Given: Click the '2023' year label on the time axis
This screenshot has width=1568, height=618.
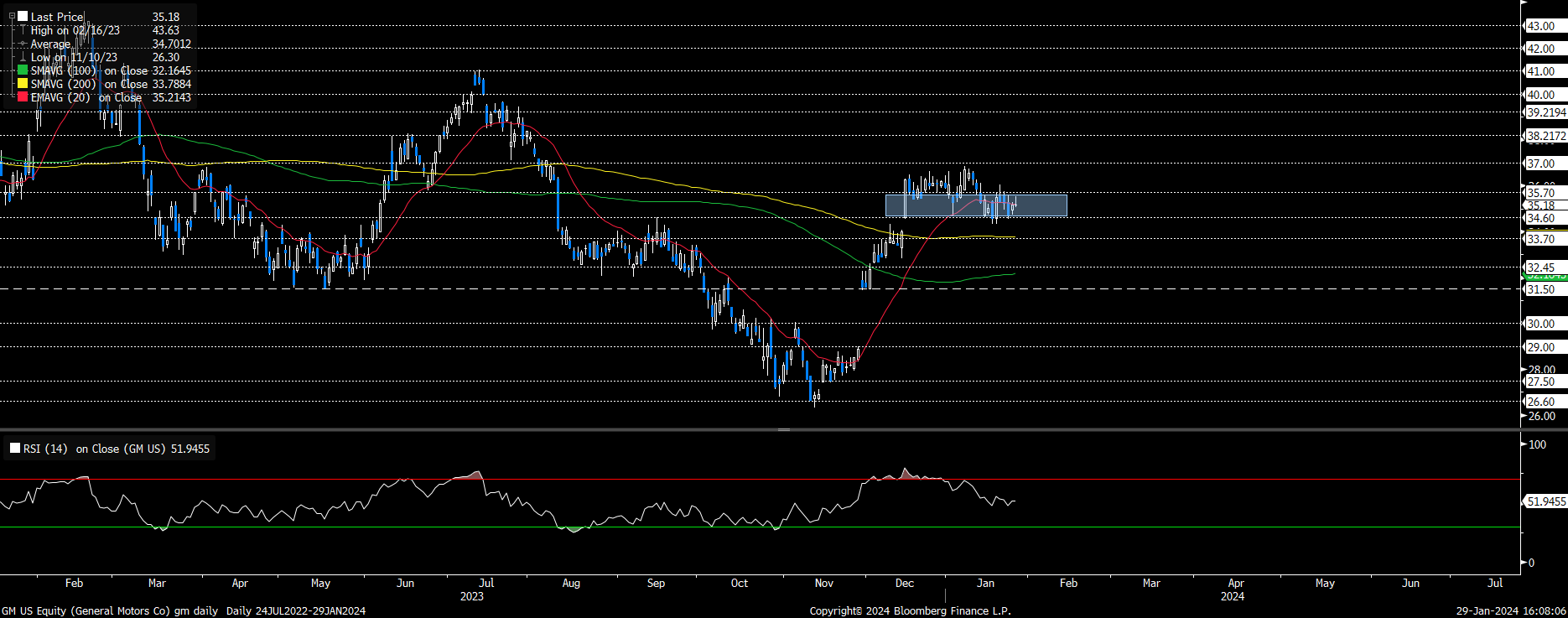Looking at the screenshot, I should click(x=472, y=596).
